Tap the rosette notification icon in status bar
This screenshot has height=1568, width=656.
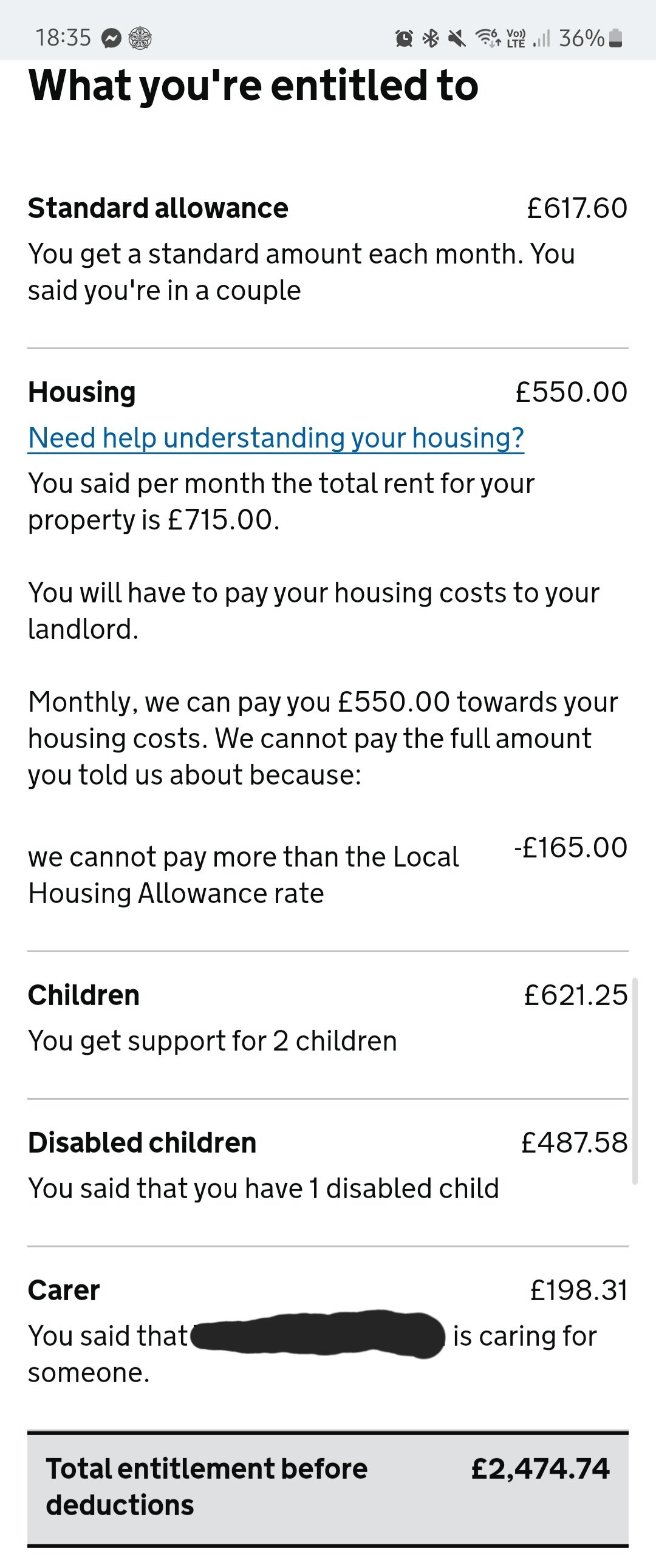[140, 38]
